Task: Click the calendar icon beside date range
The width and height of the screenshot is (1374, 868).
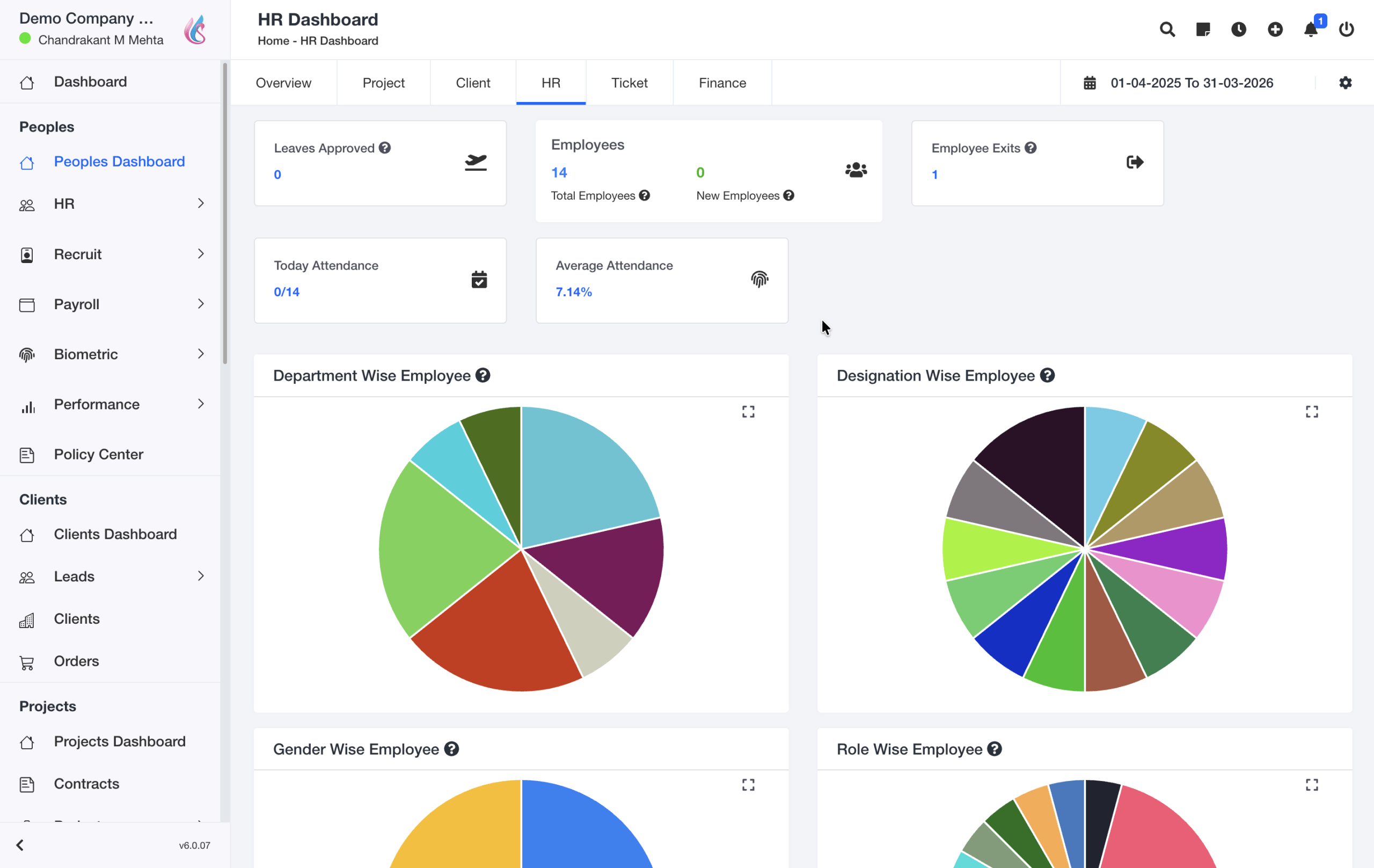Action: (1090, 83)
